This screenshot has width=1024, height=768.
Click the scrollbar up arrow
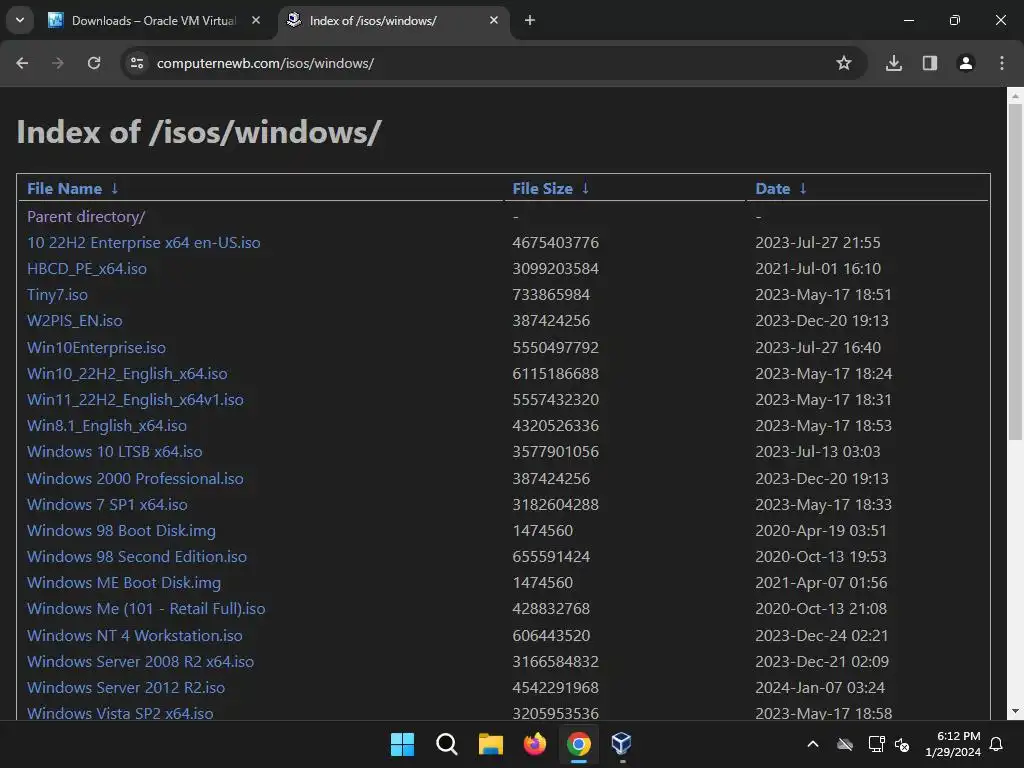[x=1015, y=96]
